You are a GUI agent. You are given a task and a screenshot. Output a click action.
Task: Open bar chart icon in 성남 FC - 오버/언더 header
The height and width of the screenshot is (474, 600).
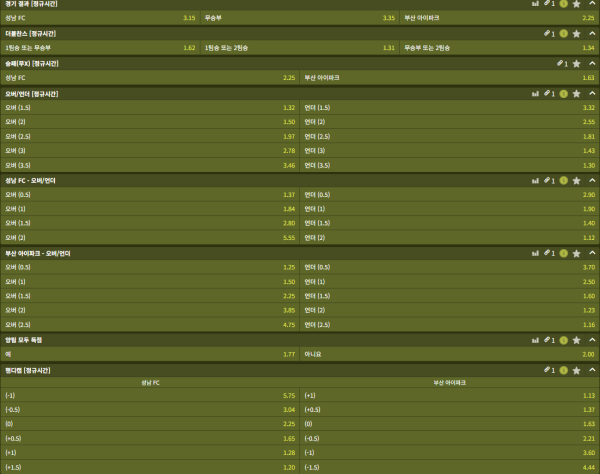[x=535, y=180]
